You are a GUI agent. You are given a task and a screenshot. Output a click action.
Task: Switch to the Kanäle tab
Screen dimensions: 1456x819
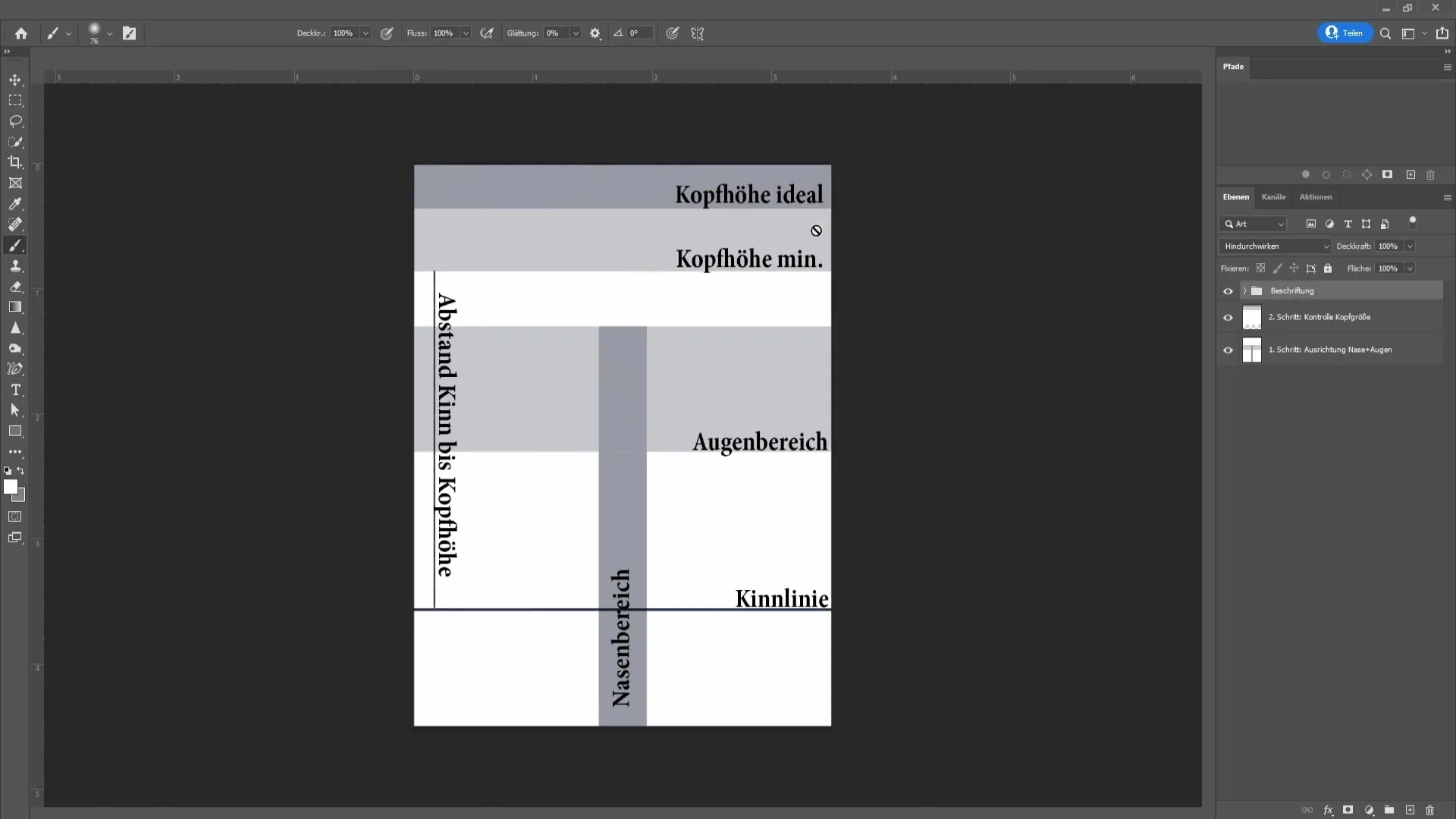(1273, 197)
